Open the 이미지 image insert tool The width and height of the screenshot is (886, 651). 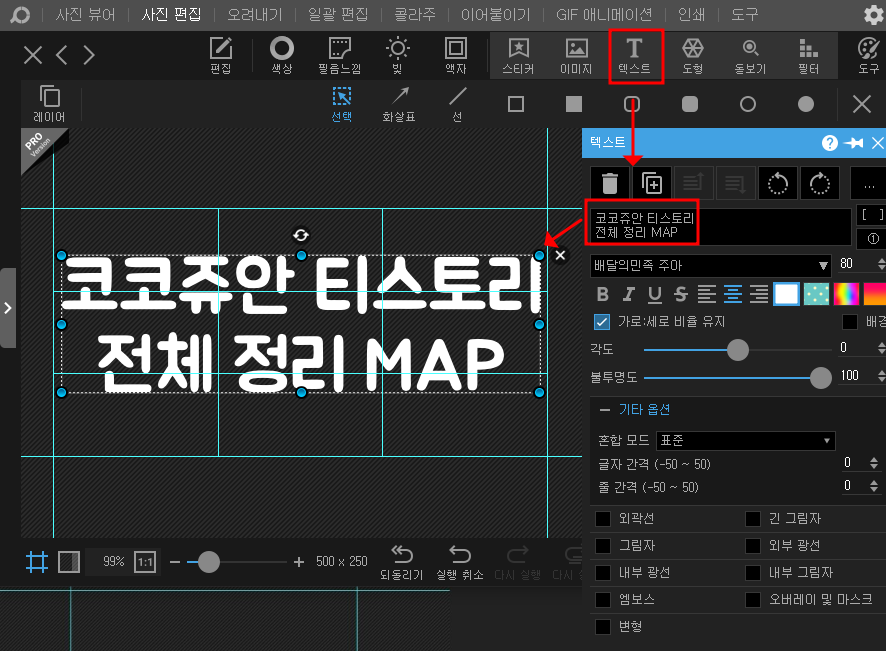(x=576, y=55)
